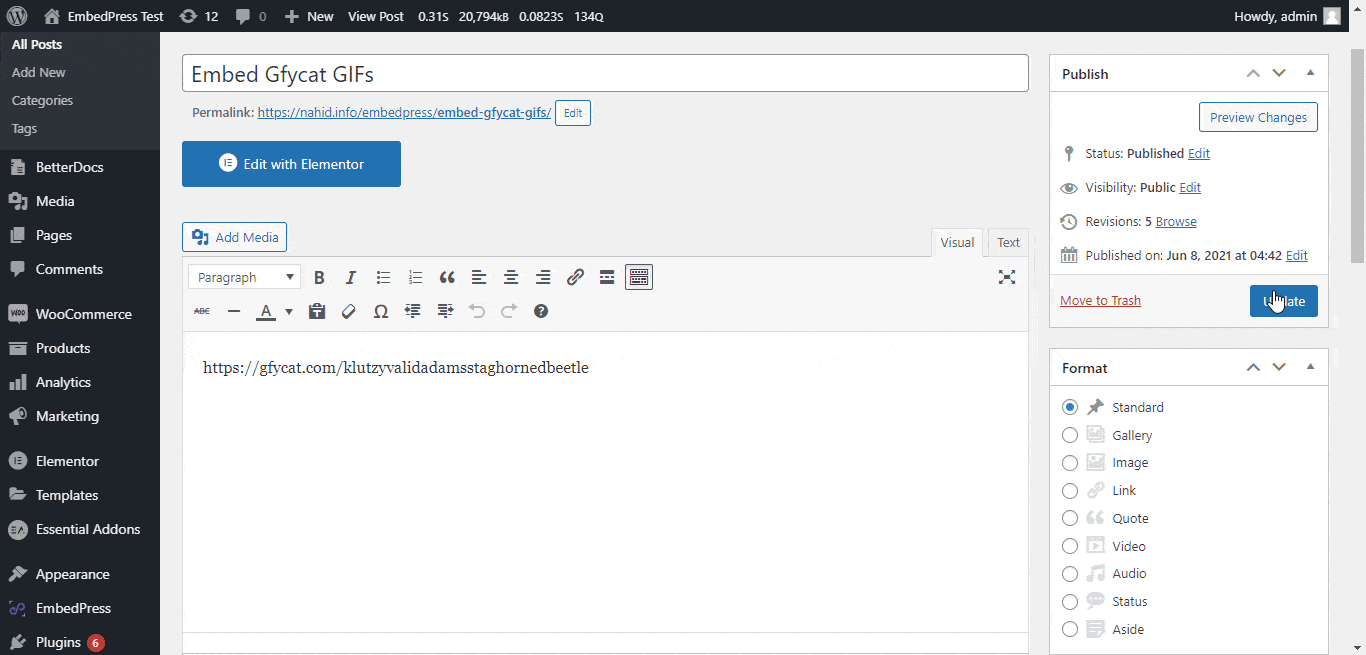Move the Format box up
Image resolution: width=1366 pixels, height=655 pixels.
pos(1253,367)
